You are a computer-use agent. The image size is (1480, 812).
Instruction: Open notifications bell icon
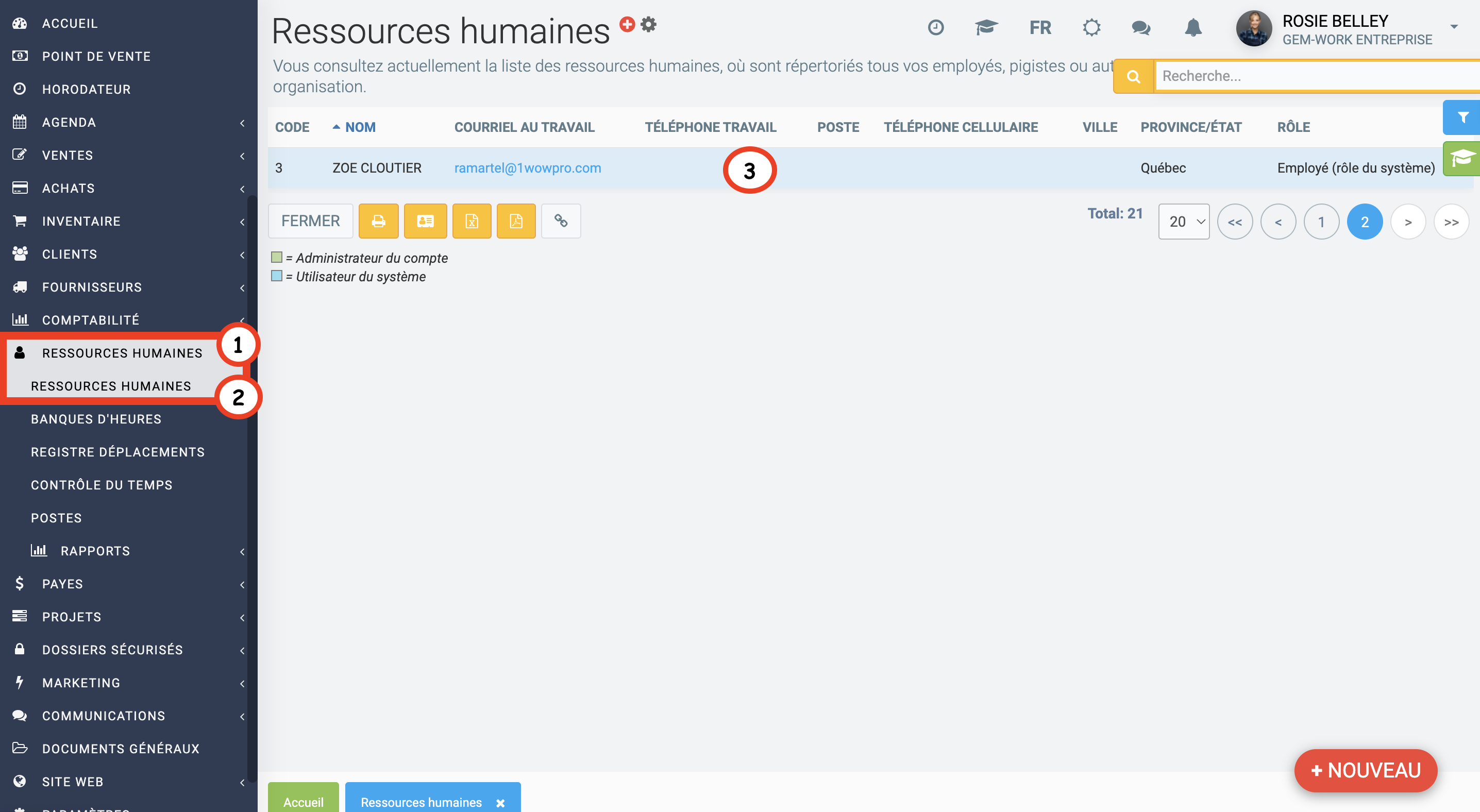pos(1193,27)
